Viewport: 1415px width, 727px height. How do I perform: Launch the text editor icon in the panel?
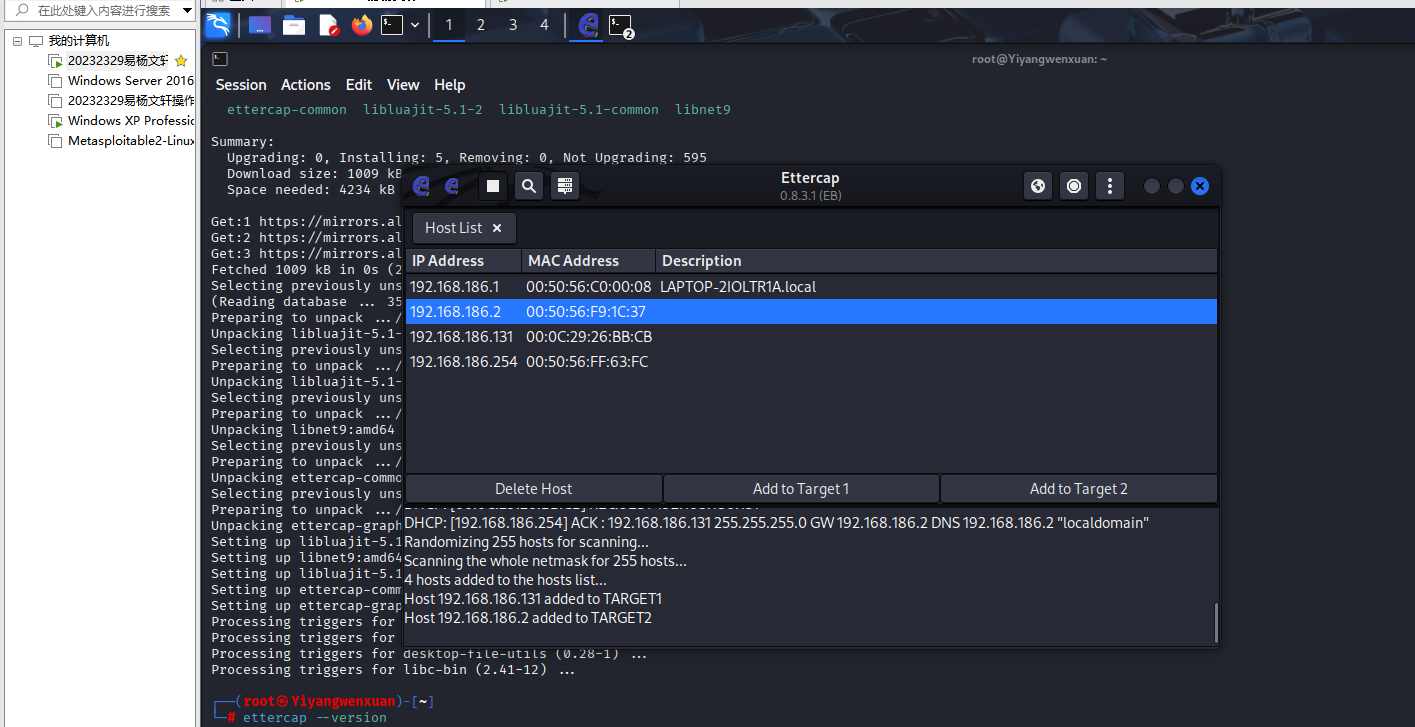[x=328, y=25]
